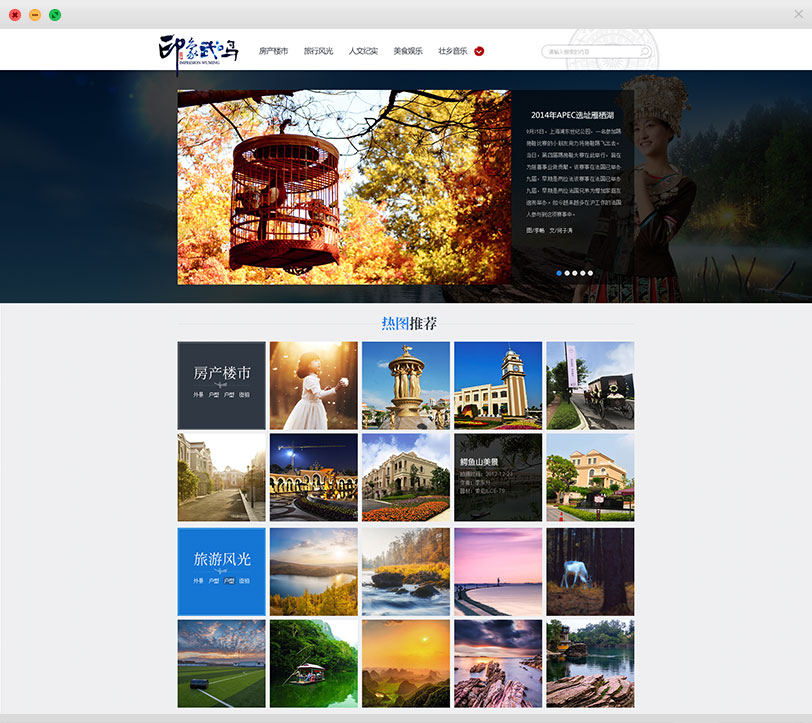Open the orange sunset mountains photo

click(406, 664)
